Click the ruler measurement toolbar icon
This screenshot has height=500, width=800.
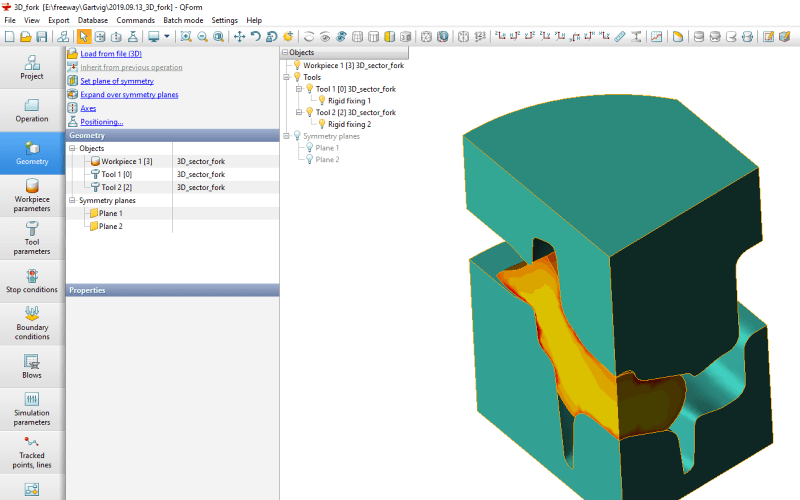click(x=620, y=36)
